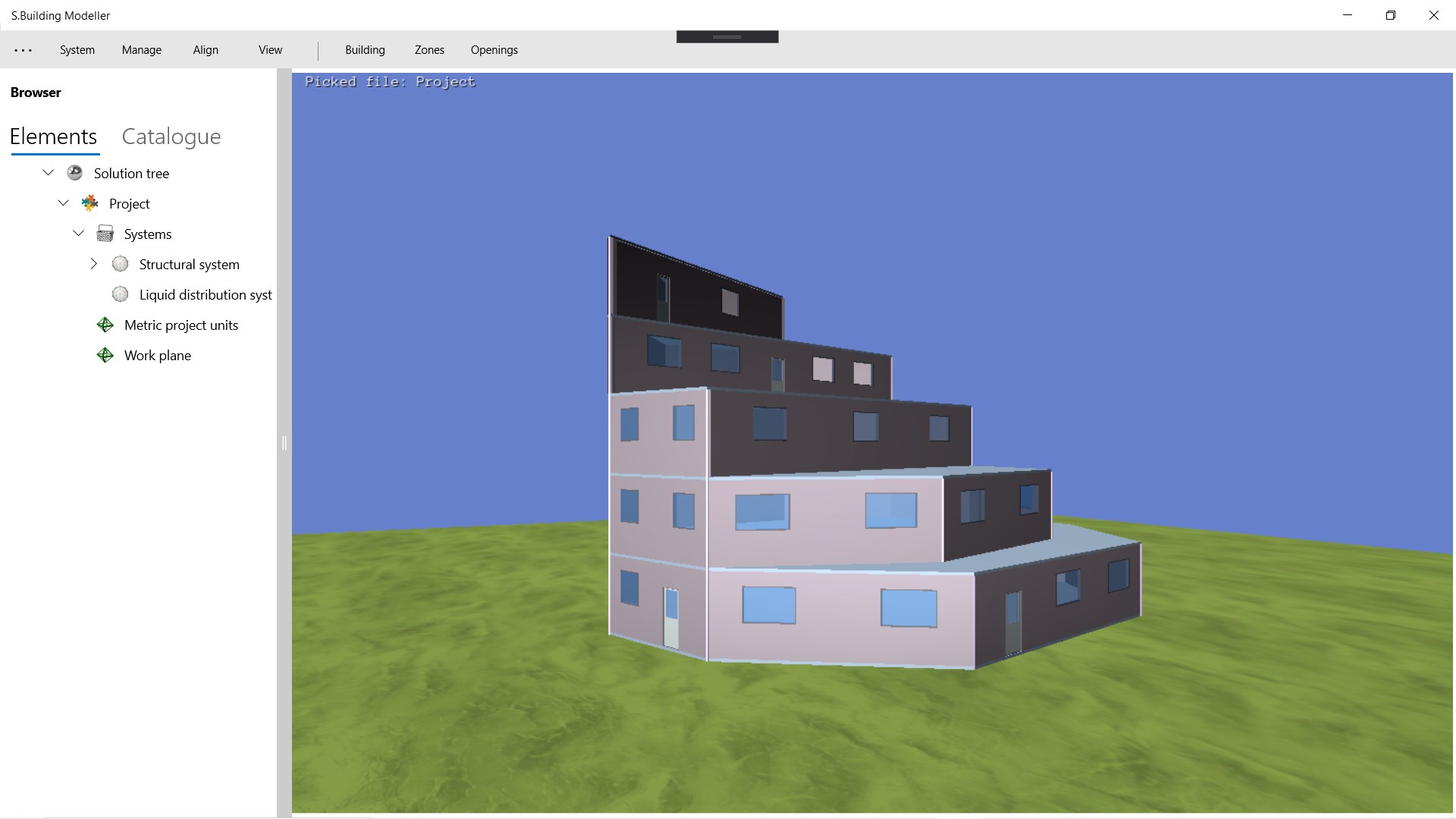This screenshot has width=1456, height=819.
Task: Collapse the Solution tree node
Action: click(48, 173)
